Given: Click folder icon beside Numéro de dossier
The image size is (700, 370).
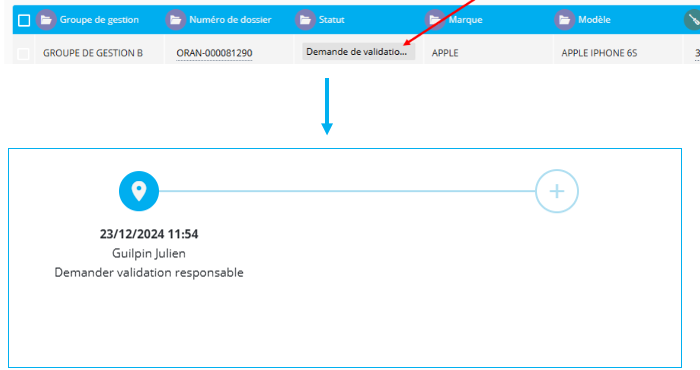Looking at the screenshot, I should click(x=175, y=20).
